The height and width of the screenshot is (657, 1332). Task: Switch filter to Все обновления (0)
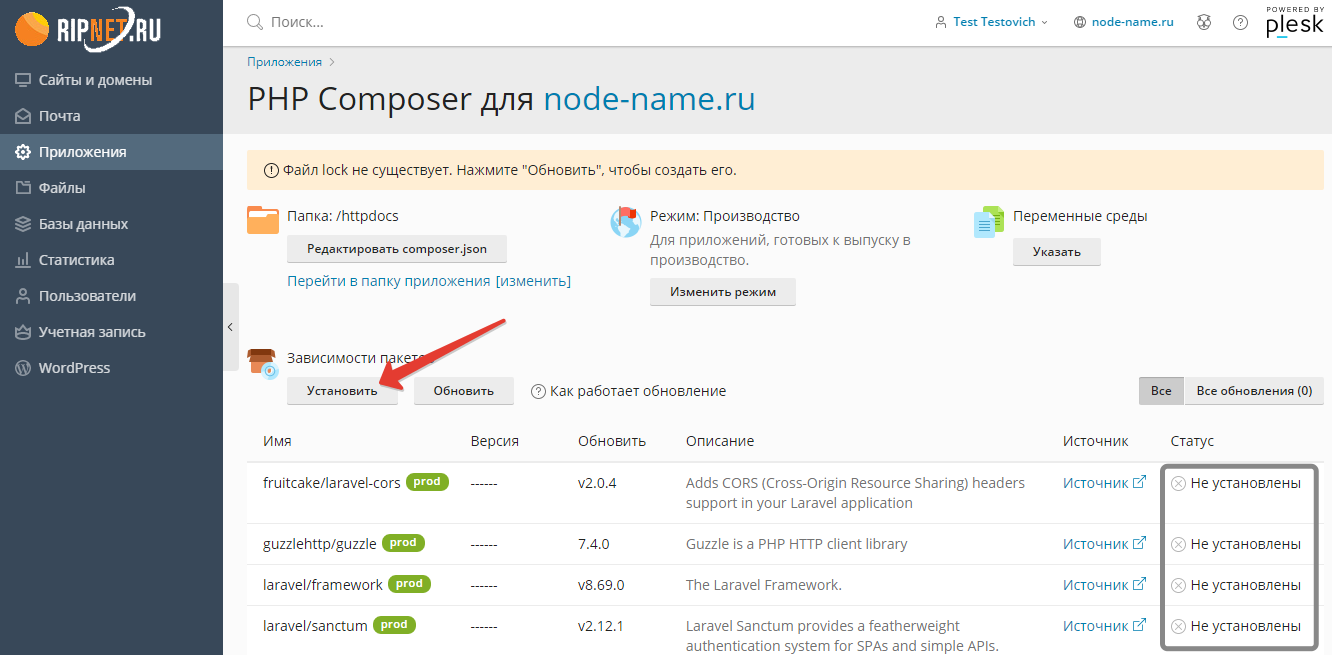(1254, 391)
